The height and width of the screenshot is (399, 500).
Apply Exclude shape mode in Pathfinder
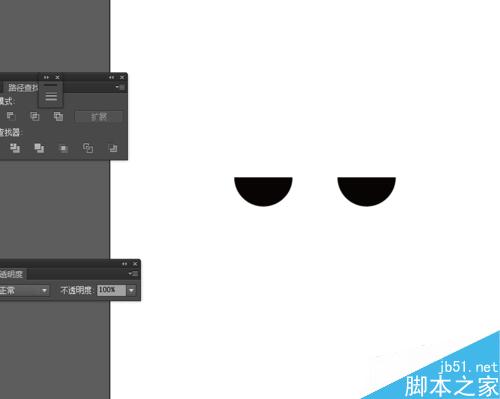(58, 116)
